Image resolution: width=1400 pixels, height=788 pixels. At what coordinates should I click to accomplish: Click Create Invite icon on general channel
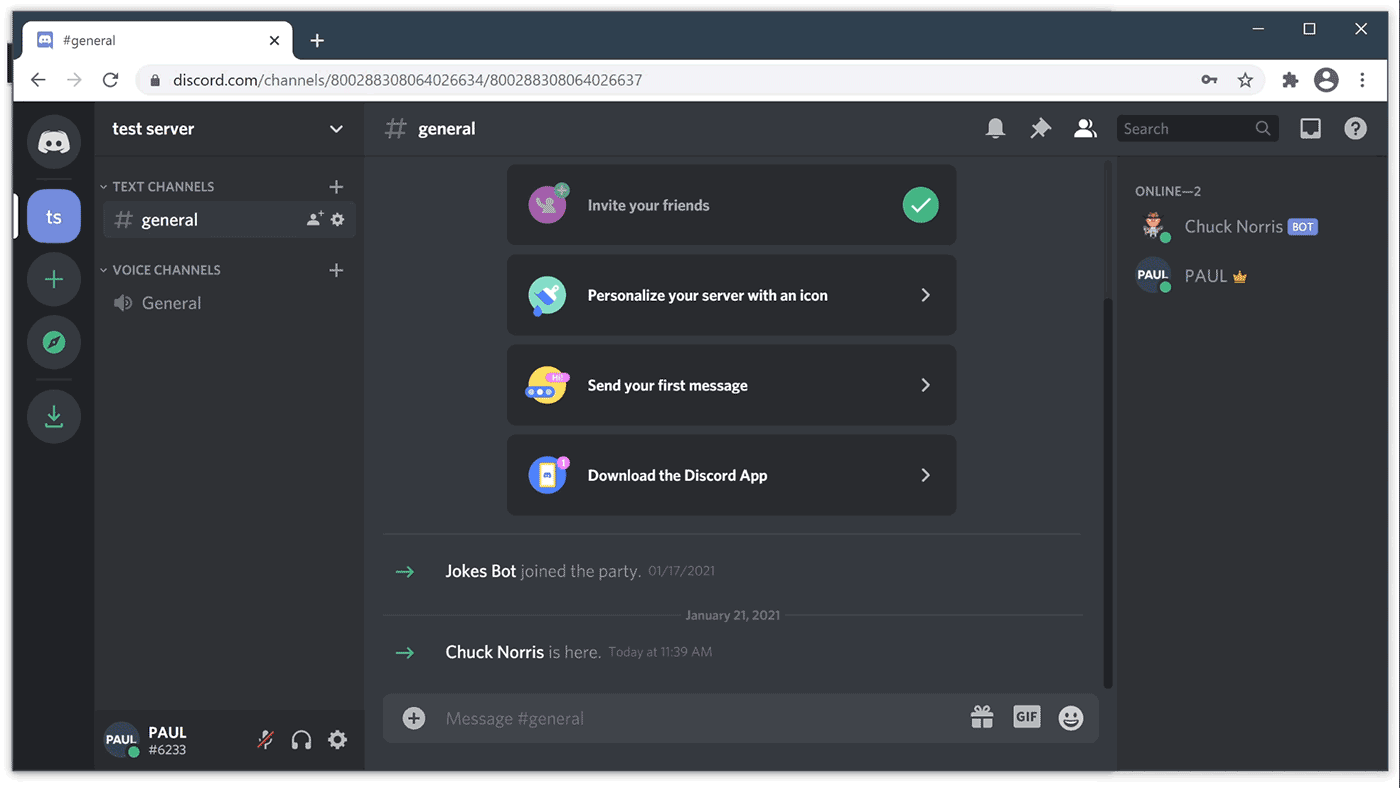pyautogui.click(x=315, y=219)
